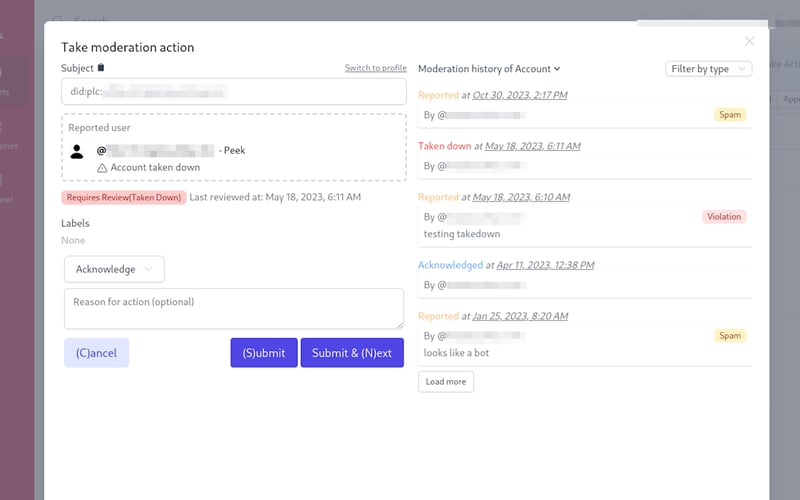Click the Requires Review(Taken Down) badge
Viewport: 800px width, 500px height.
[123, 197]
